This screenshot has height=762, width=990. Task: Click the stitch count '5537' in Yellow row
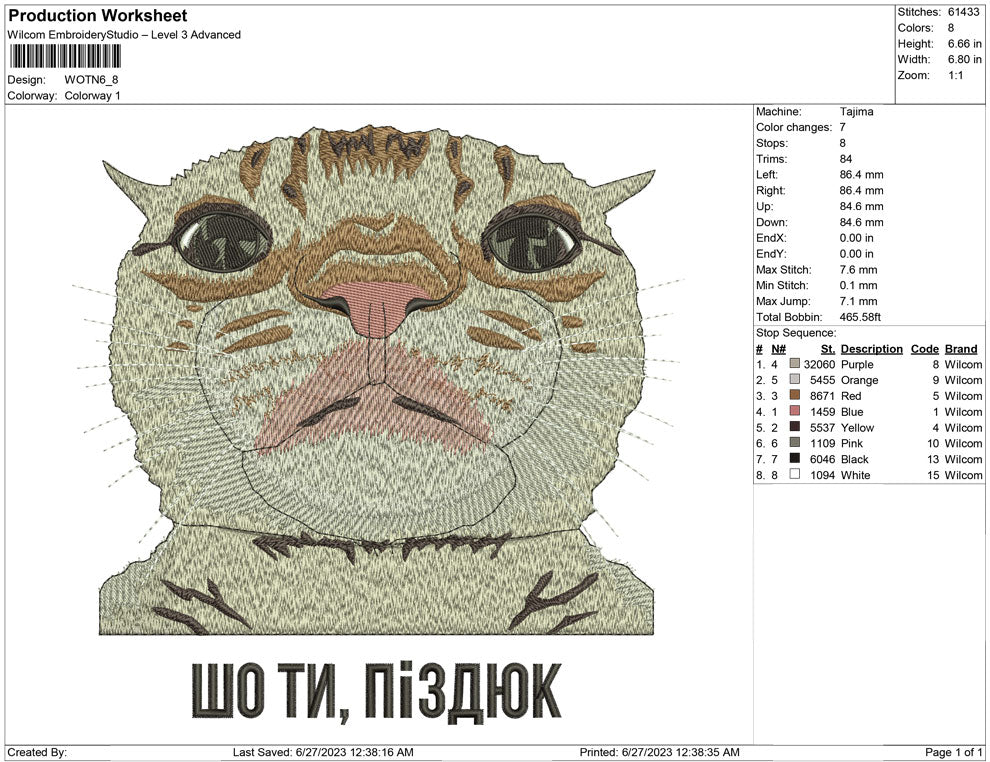[822, 427]
